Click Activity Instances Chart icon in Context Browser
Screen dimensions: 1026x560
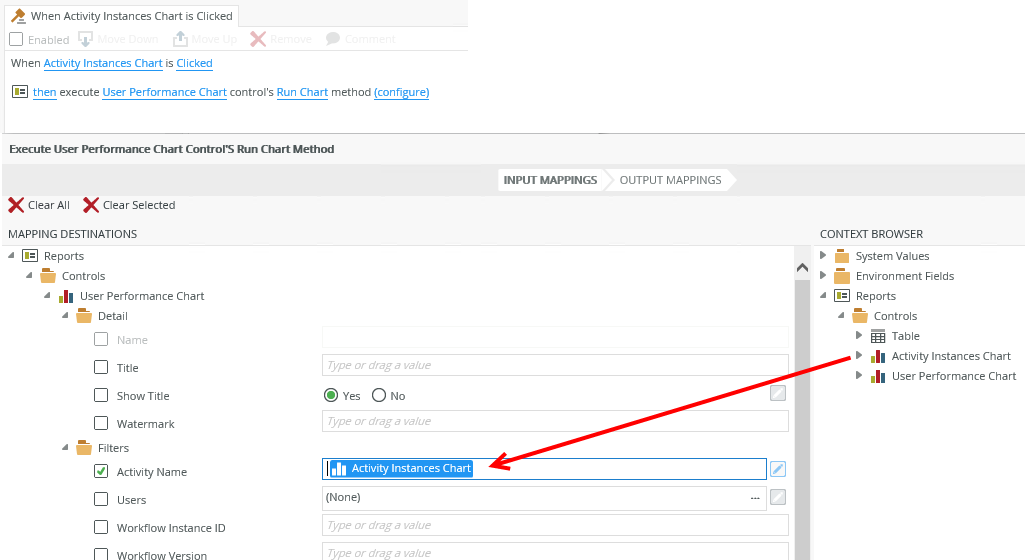click(x=877, y=356)
